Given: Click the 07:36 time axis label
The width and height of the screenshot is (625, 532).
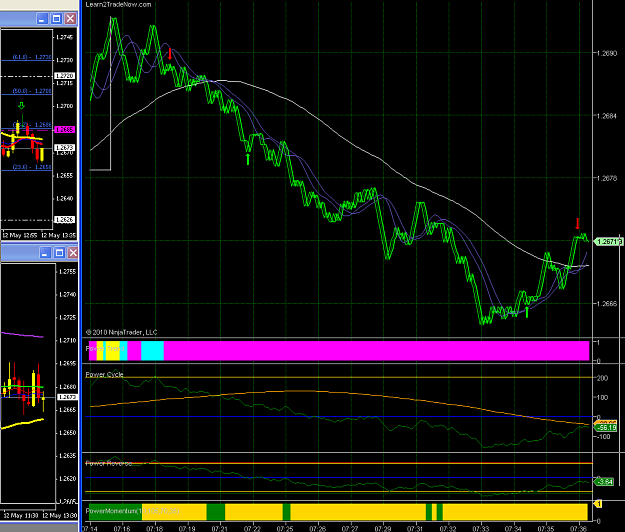Looking at the screenshot, I should coord(578,529).
